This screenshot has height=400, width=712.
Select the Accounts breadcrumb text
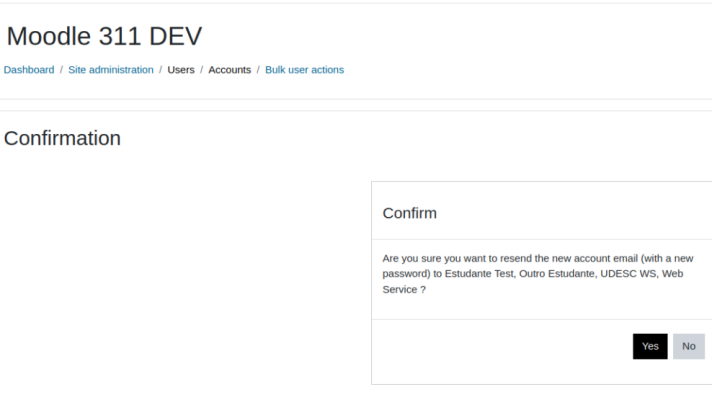[230, 70]
